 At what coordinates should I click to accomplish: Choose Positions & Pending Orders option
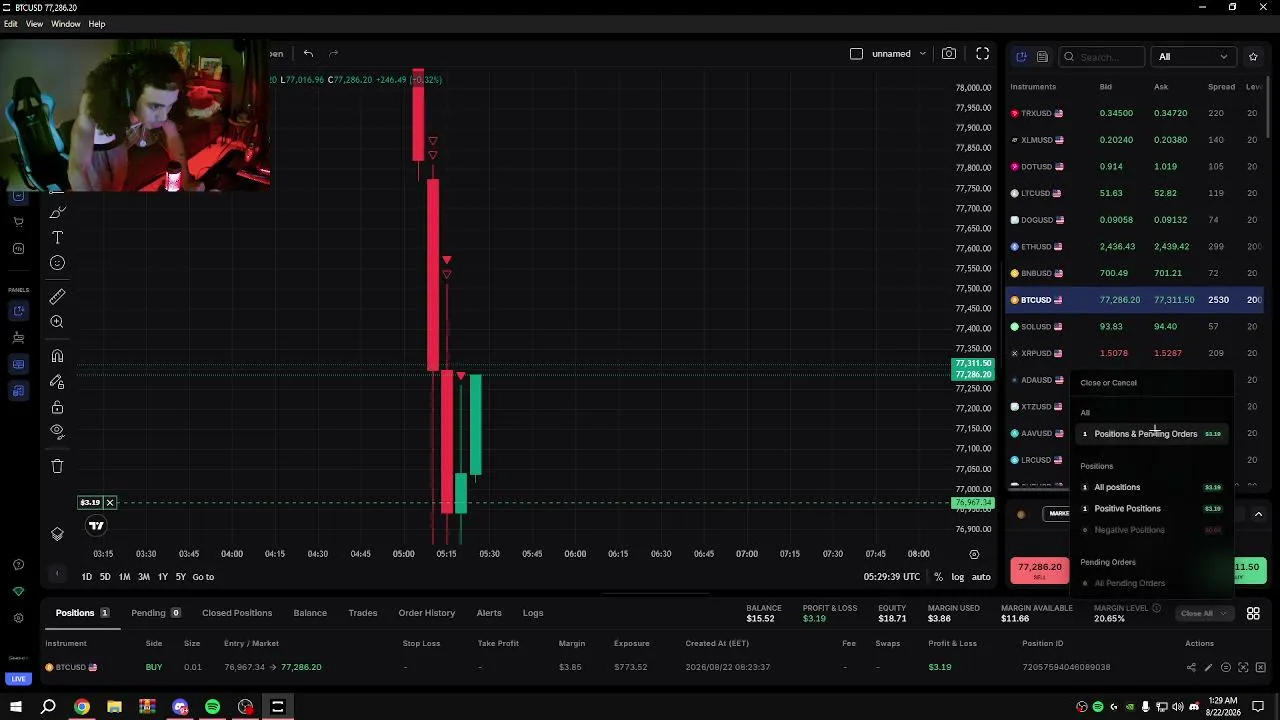1153,434
